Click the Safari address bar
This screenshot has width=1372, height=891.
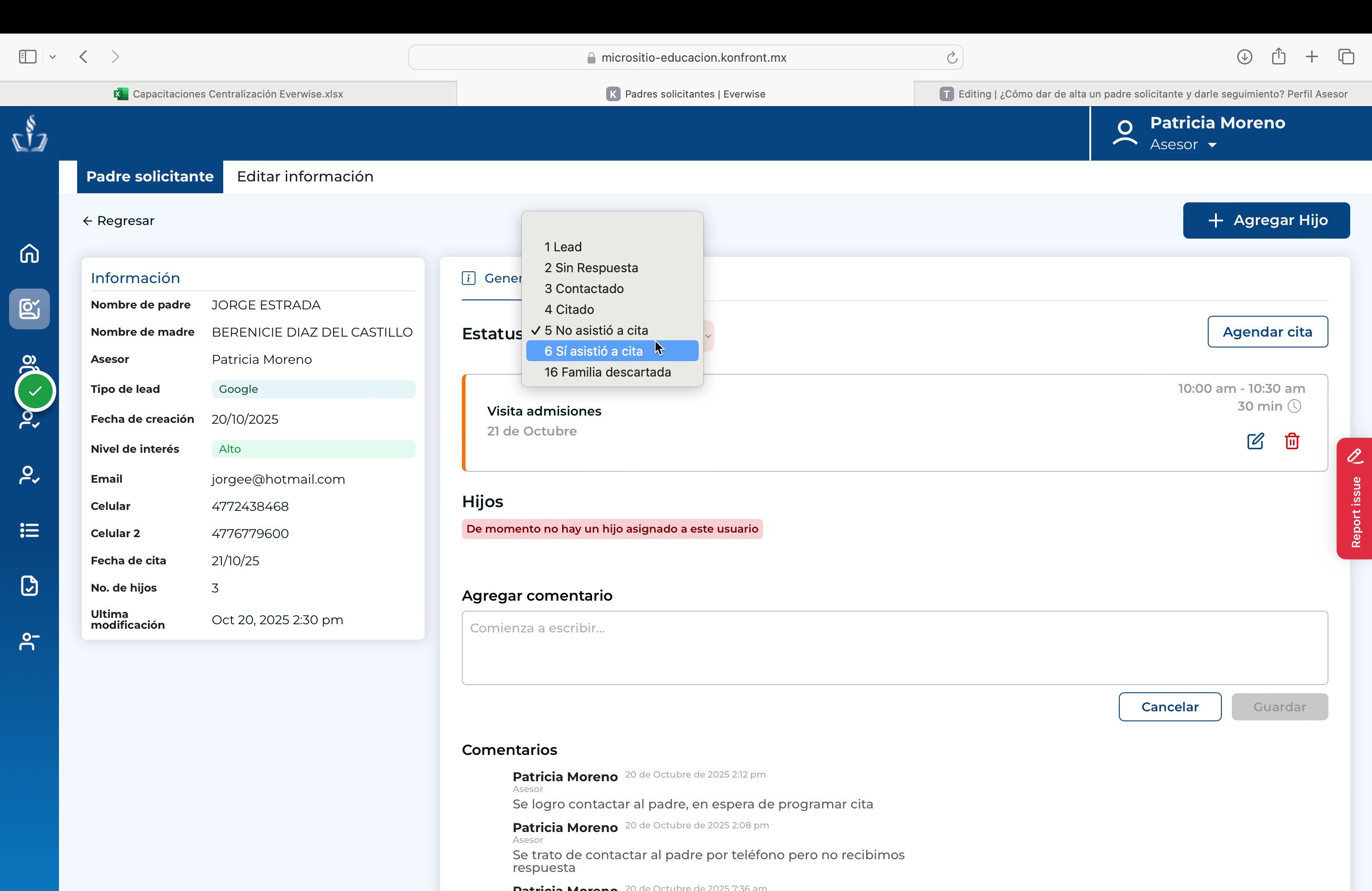point(686,57)
